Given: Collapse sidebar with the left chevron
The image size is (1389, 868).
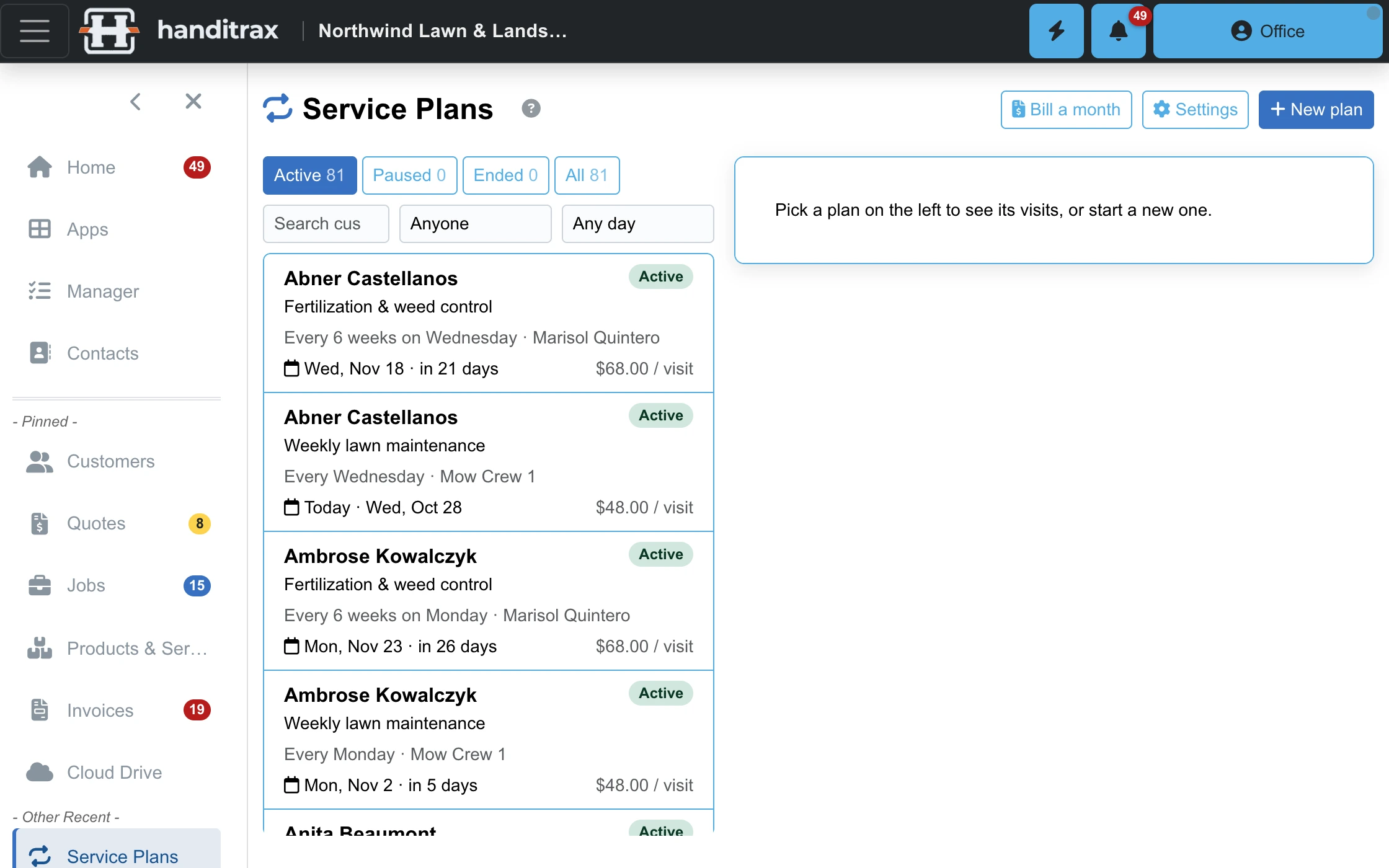Looking at the screenshot, I should (x=136, y=101).
